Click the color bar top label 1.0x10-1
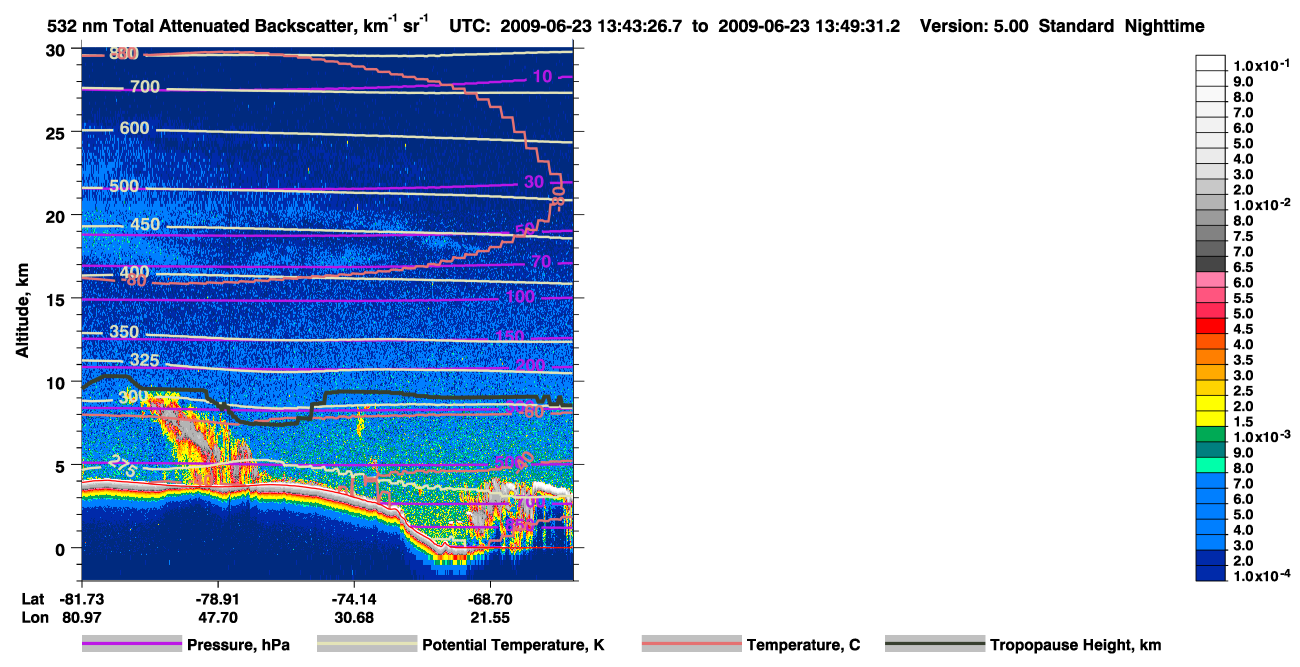This screenshot has width=1300, height=667. pos(1260,65)
